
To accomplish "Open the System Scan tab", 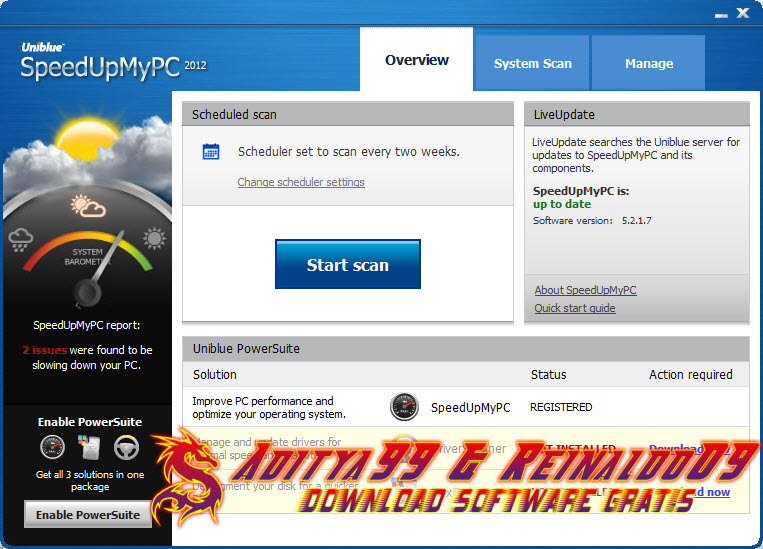I will (x=532, y=63).
